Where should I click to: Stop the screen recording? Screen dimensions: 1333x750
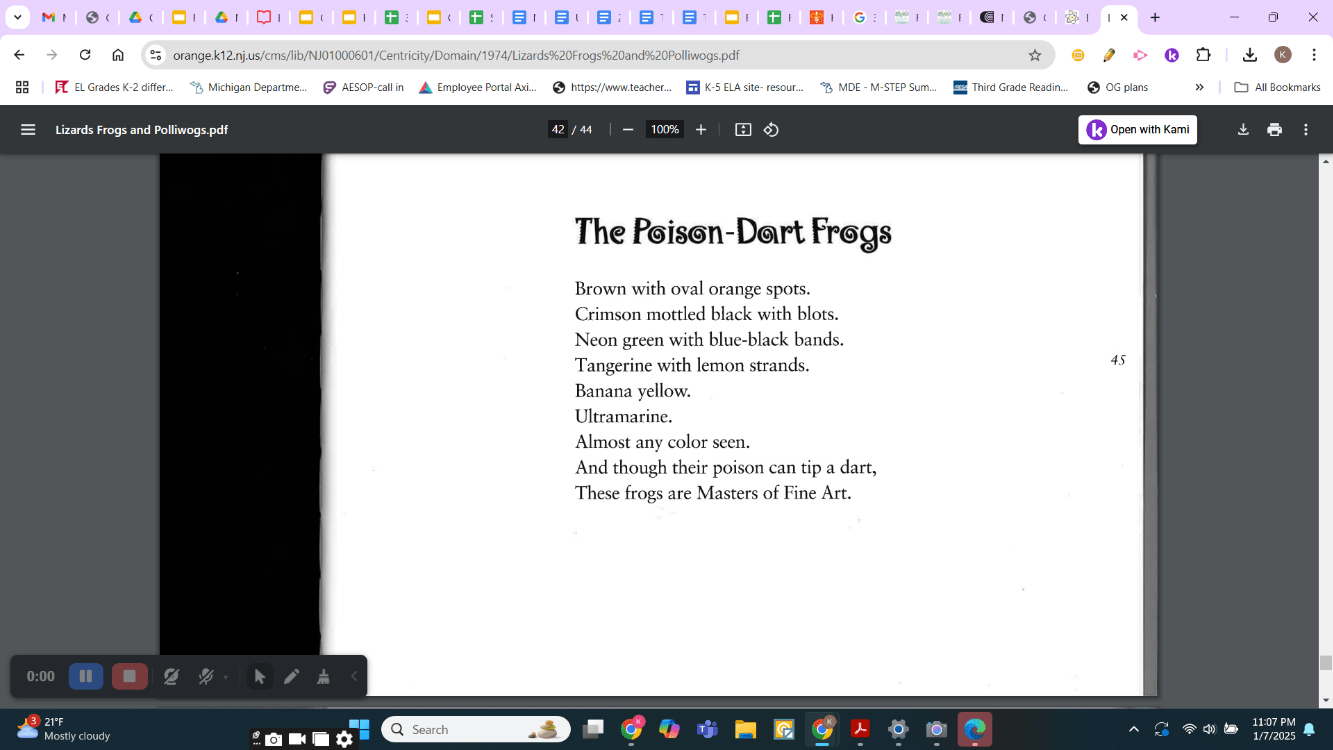129,676
